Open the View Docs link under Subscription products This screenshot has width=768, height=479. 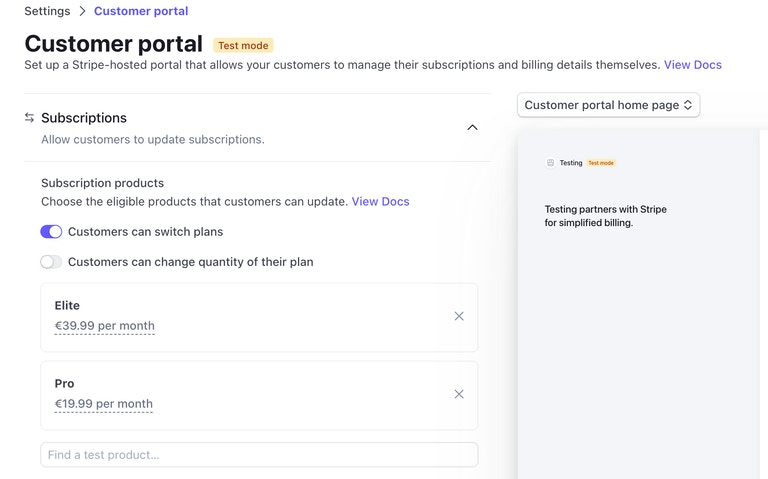(380, 201)
